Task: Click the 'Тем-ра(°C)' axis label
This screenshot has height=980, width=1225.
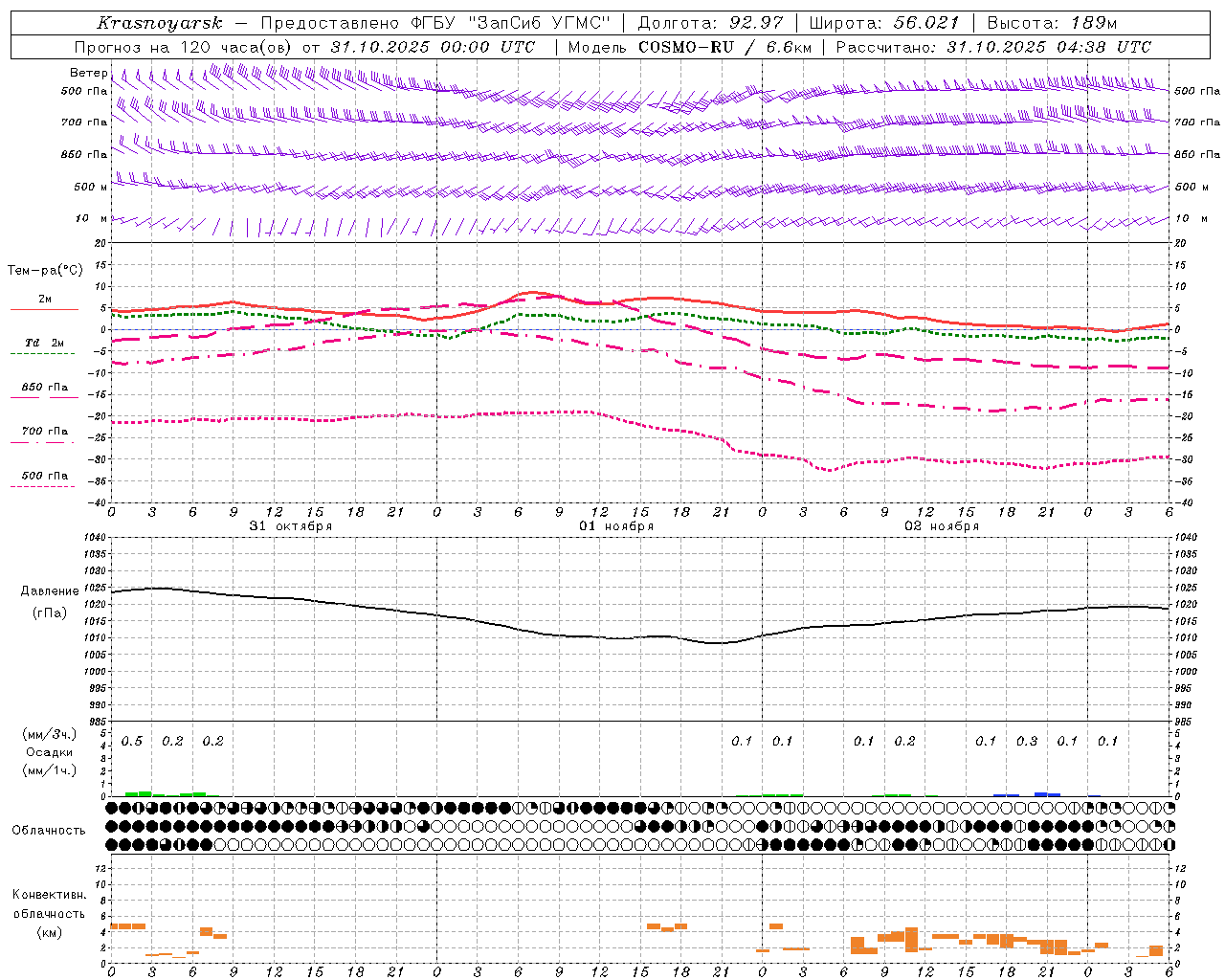Action: click(45, 271)
